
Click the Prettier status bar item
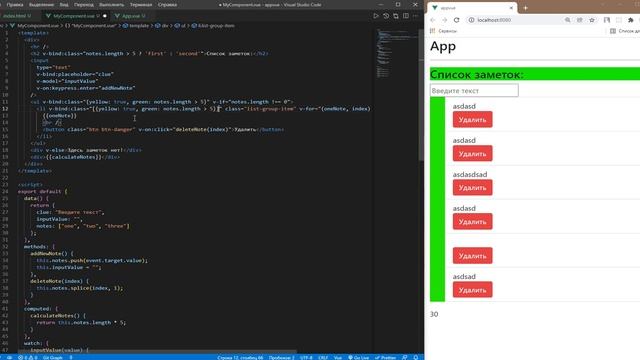[x=385, y=357]
